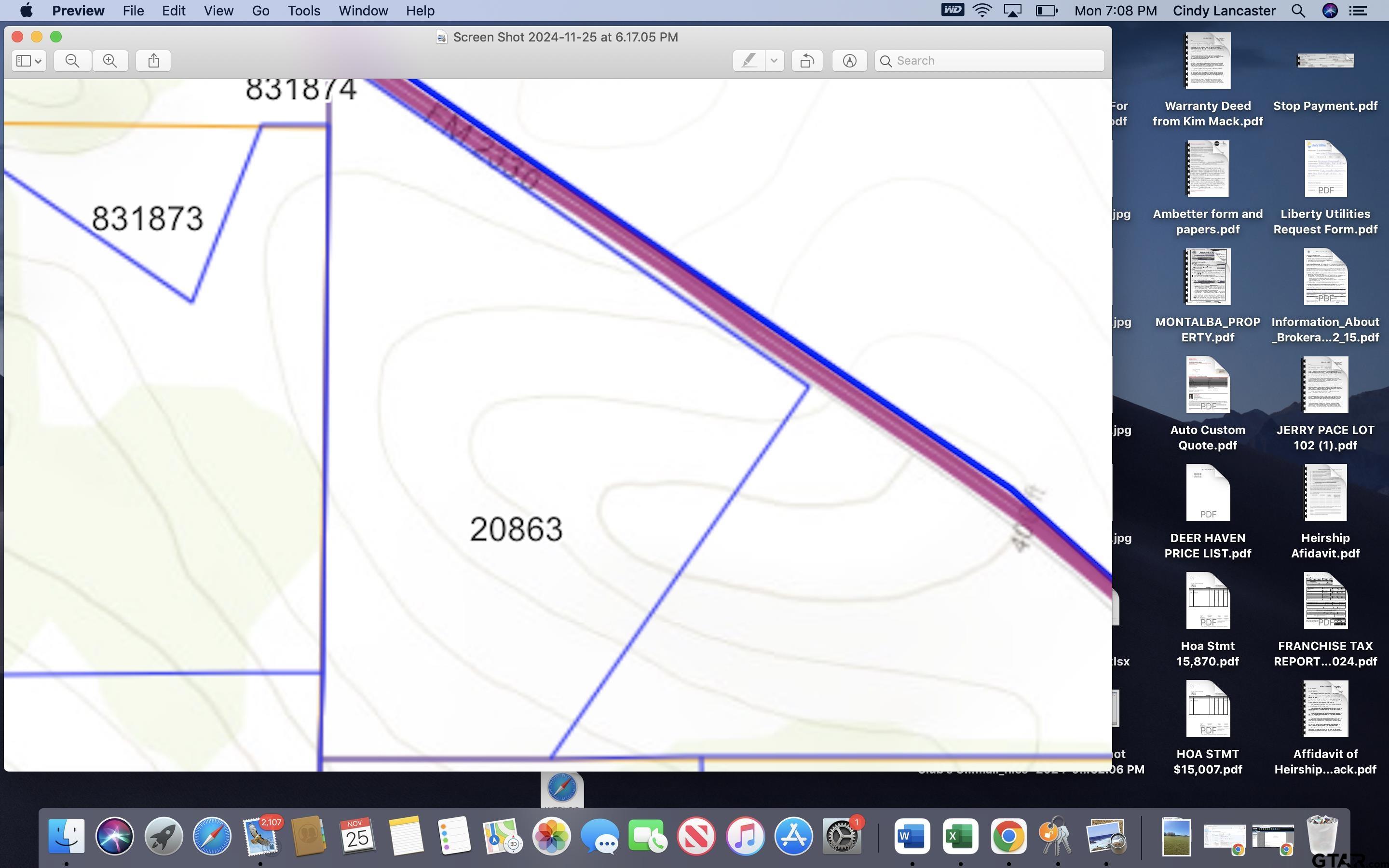Open Spotlight search magnifier
Viewport: 1389px width, 868px height.
pos(1298,10)
